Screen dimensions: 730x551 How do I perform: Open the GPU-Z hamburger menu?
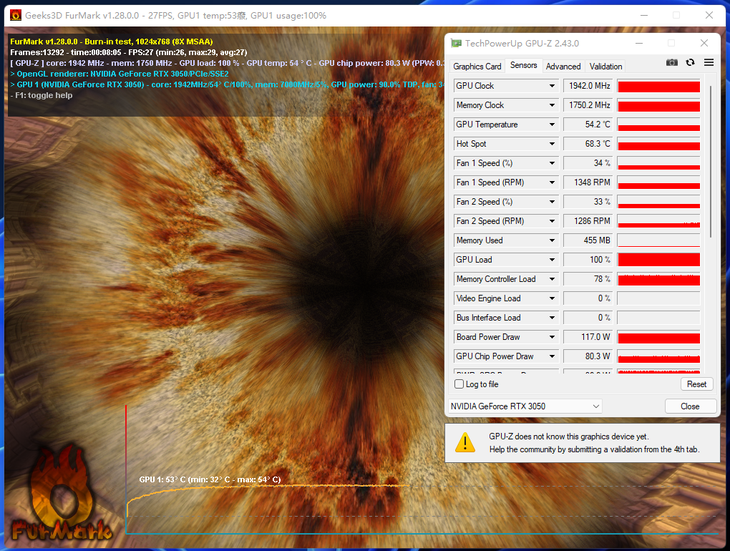[x=708, y=62]
